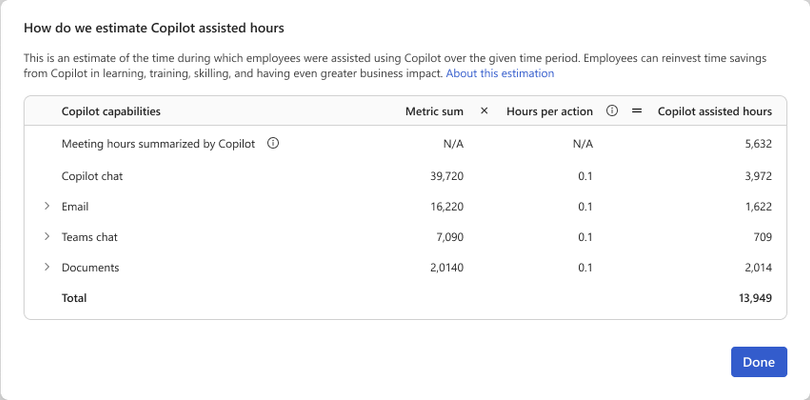Click the Metric sum column header
The width and height of the screenshot is (810, 400).
[x=434, y=111]
